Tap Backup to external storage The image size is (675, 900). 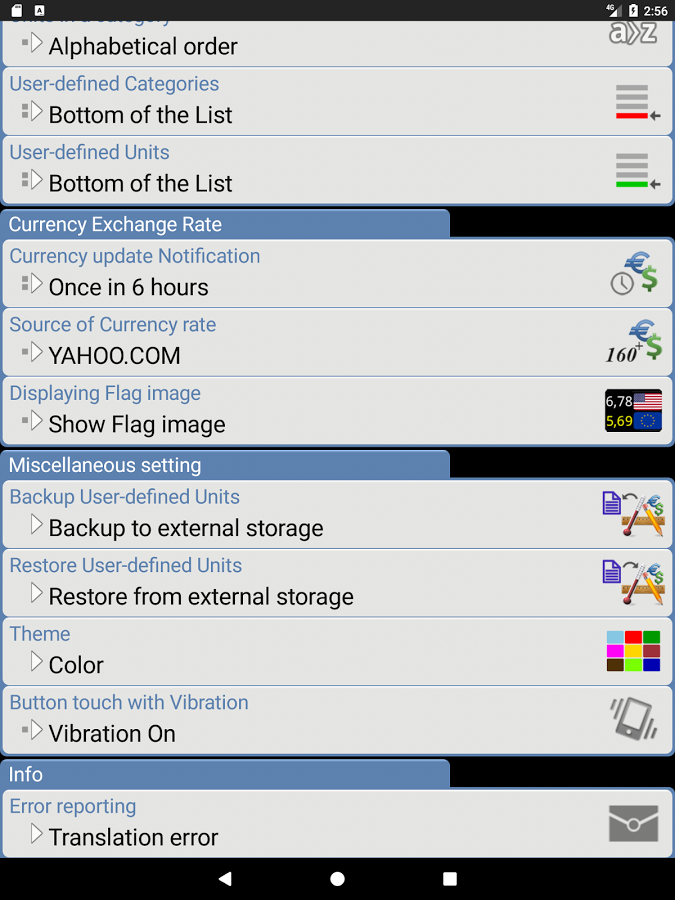185,528
